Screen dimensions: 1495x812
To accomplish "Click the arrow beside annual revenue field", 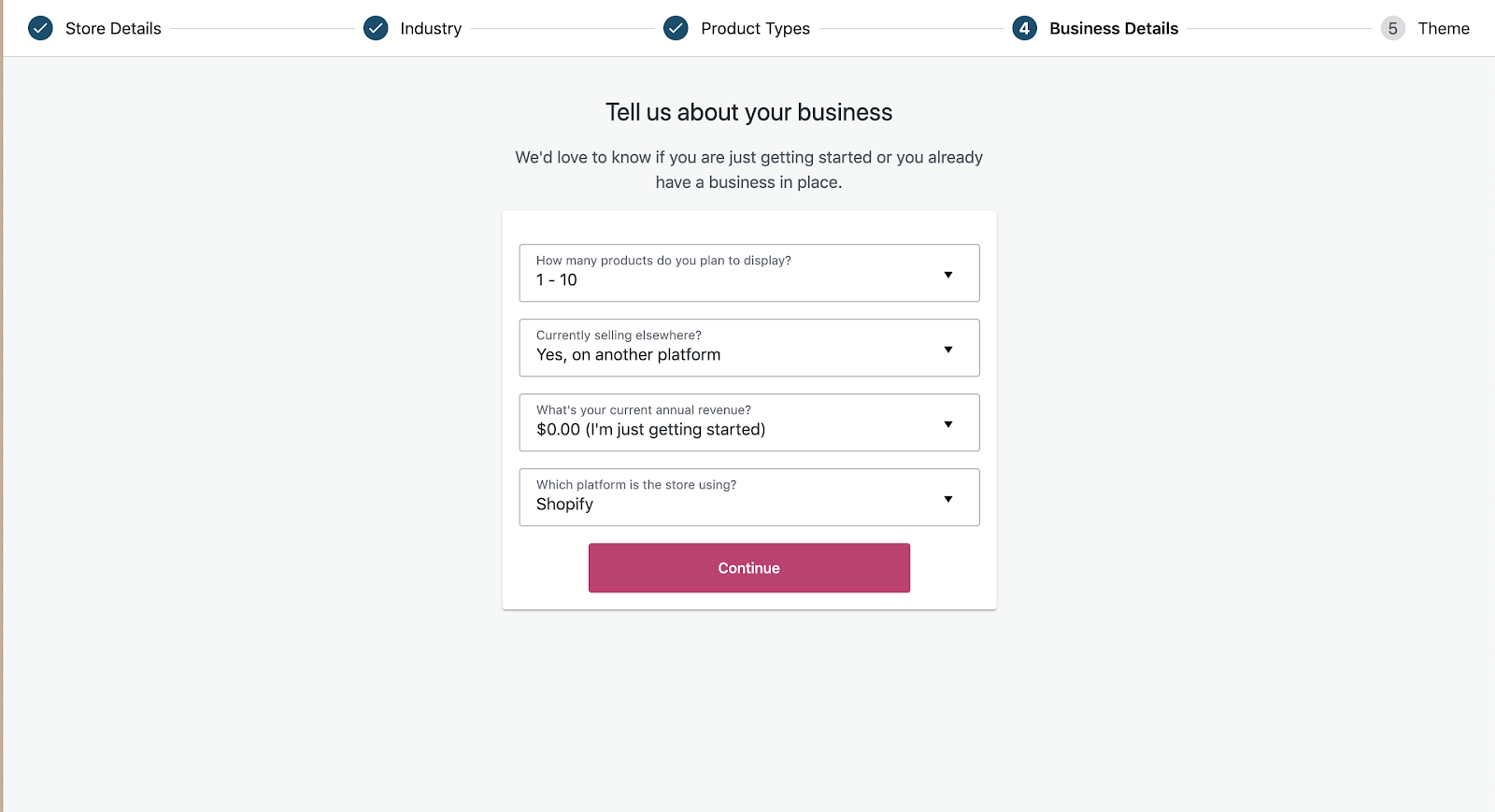I will click(x=947, y=424).
